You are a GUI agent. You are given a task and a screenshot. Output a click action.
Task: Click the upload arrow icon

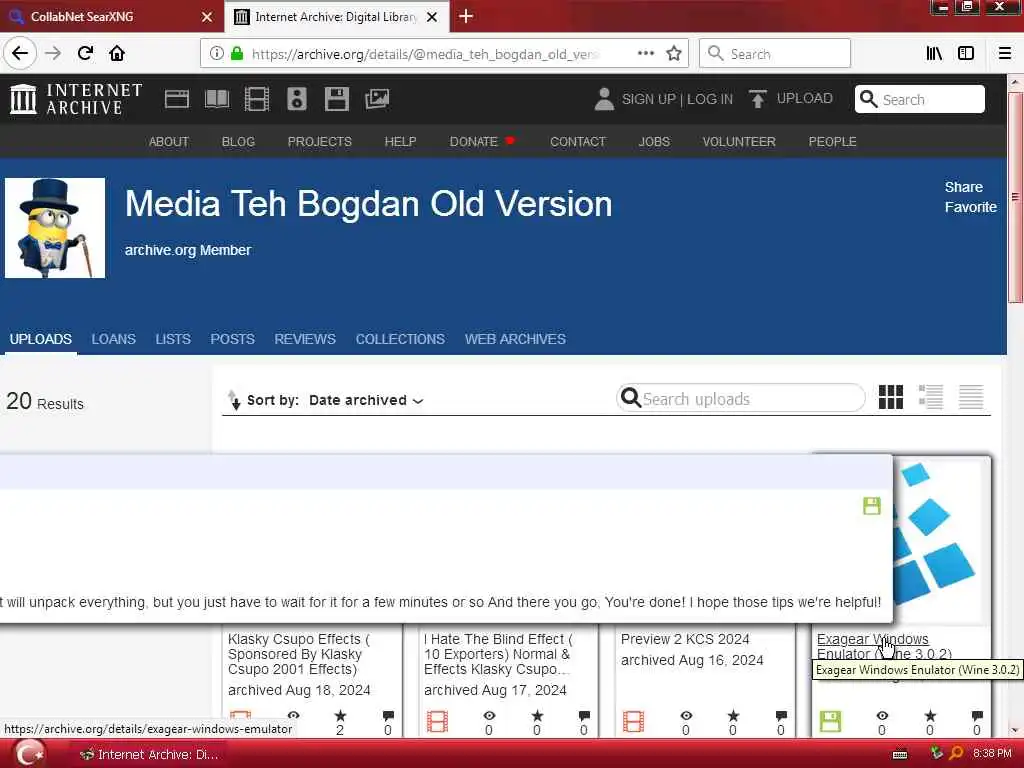pyautogui.click(x=758, y=99)
